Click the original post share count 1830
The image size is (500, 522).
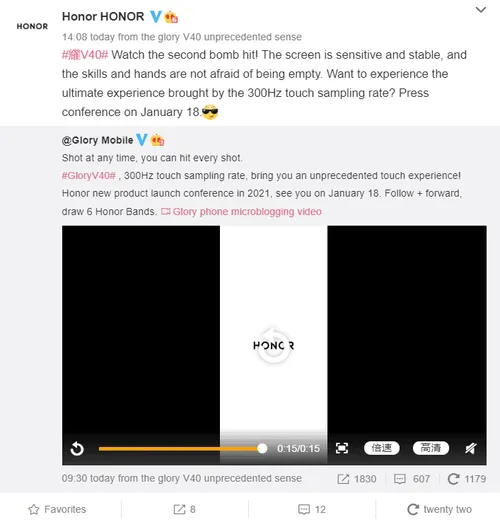357,479
